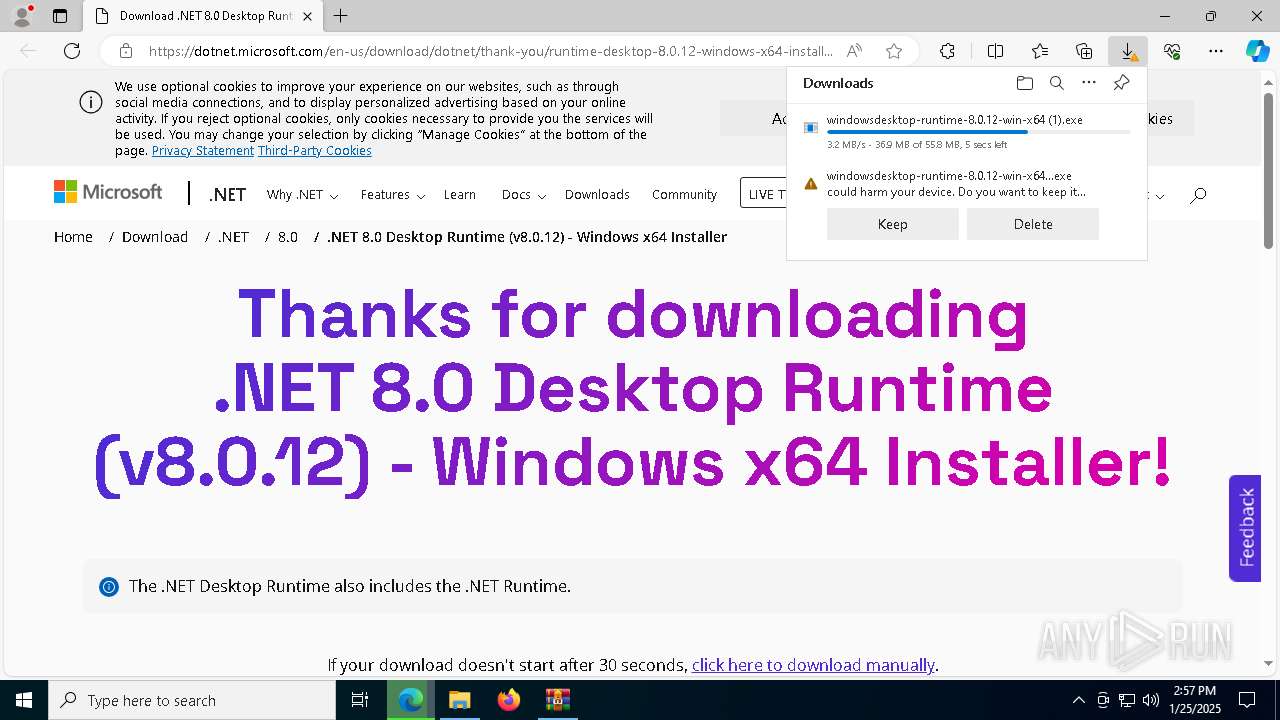Go to the .NET home link

click(x=227, y=195)
